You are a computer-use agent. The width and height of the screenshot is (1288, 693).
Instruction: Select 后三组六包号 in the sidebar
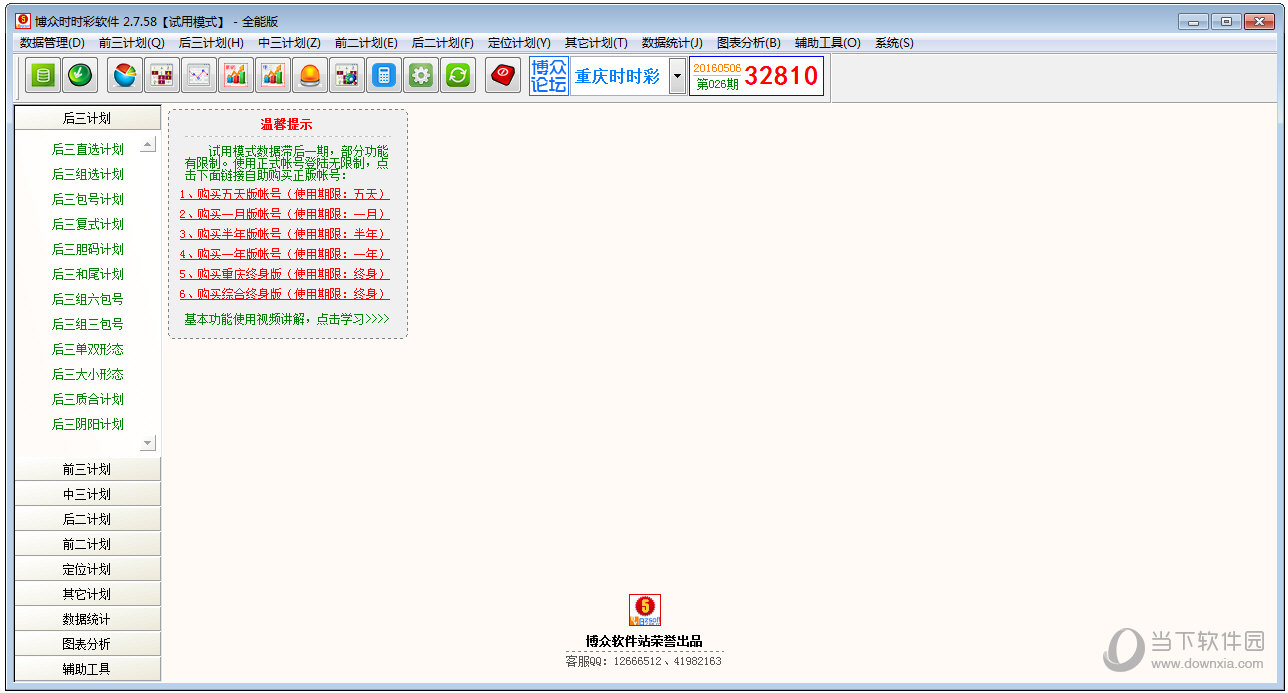click(88, 299)
